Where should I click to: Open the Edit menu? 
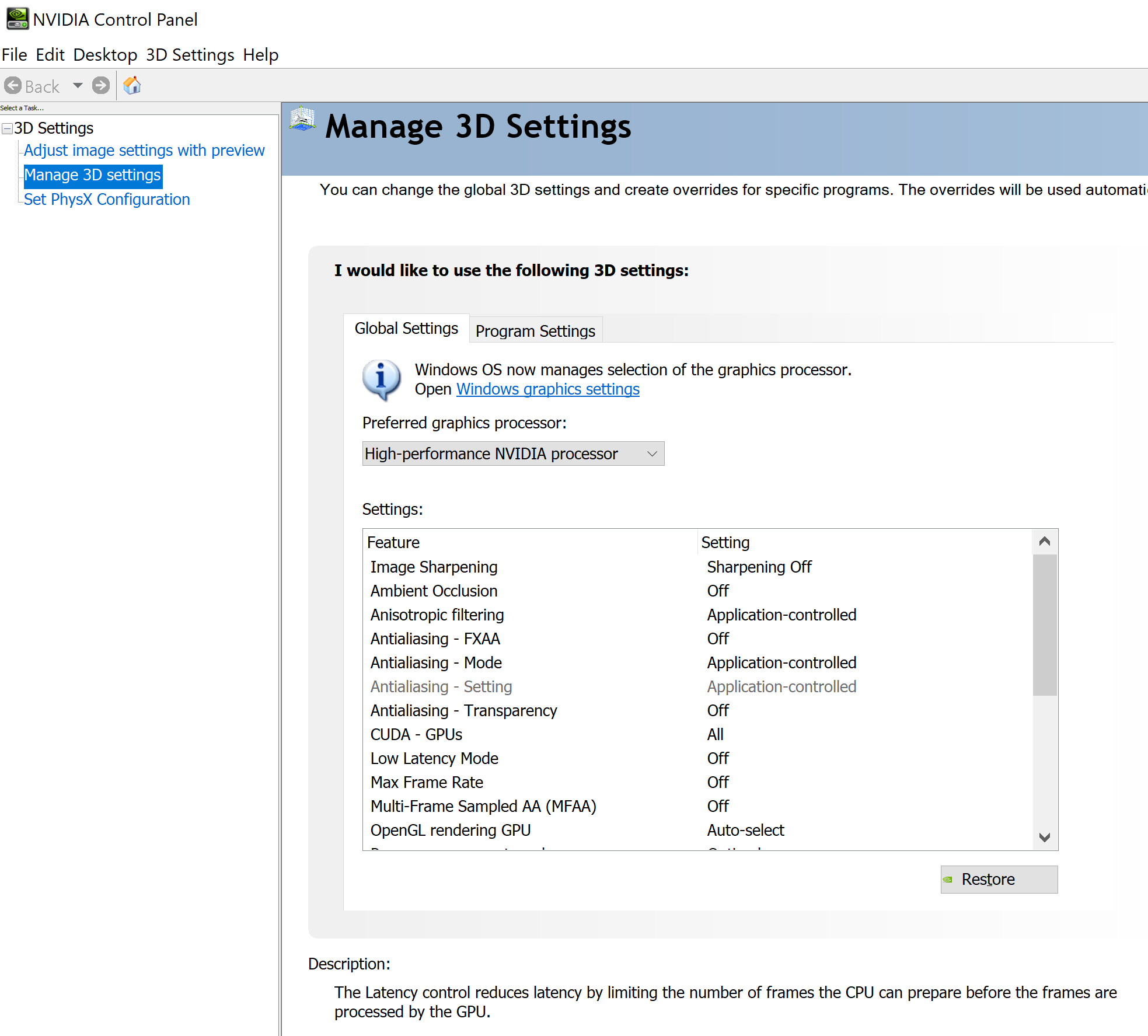50,55
